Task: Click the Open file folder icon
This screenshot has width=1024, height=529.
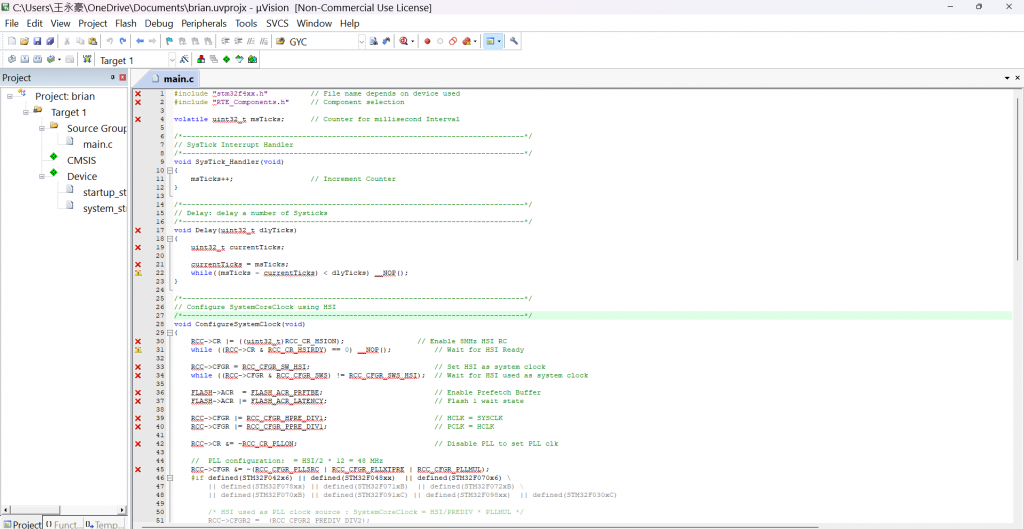Action: tap(24, 41)
